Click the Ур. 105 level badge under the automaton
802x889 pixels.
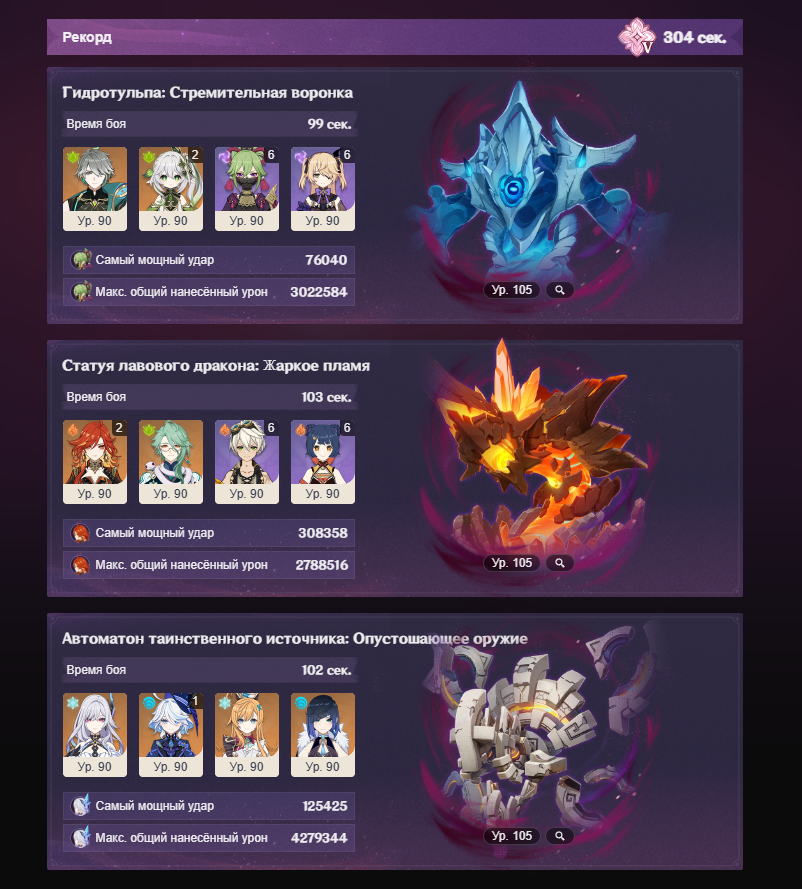coord(511,836)
